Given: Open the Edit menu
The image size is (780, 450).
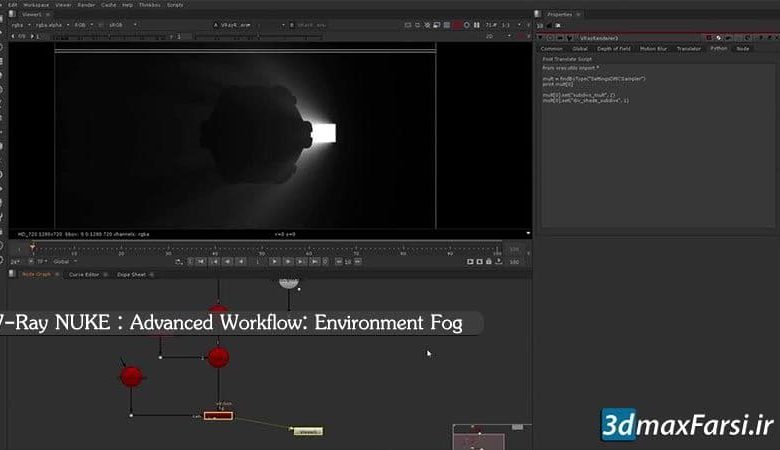Looking at the screenshot, I should click(13, 4).
